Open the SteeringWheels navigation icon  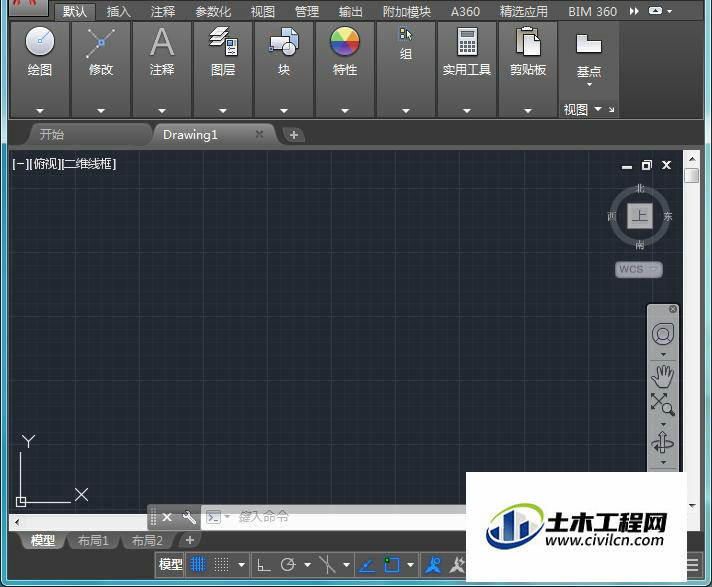(x=663, y=335)
